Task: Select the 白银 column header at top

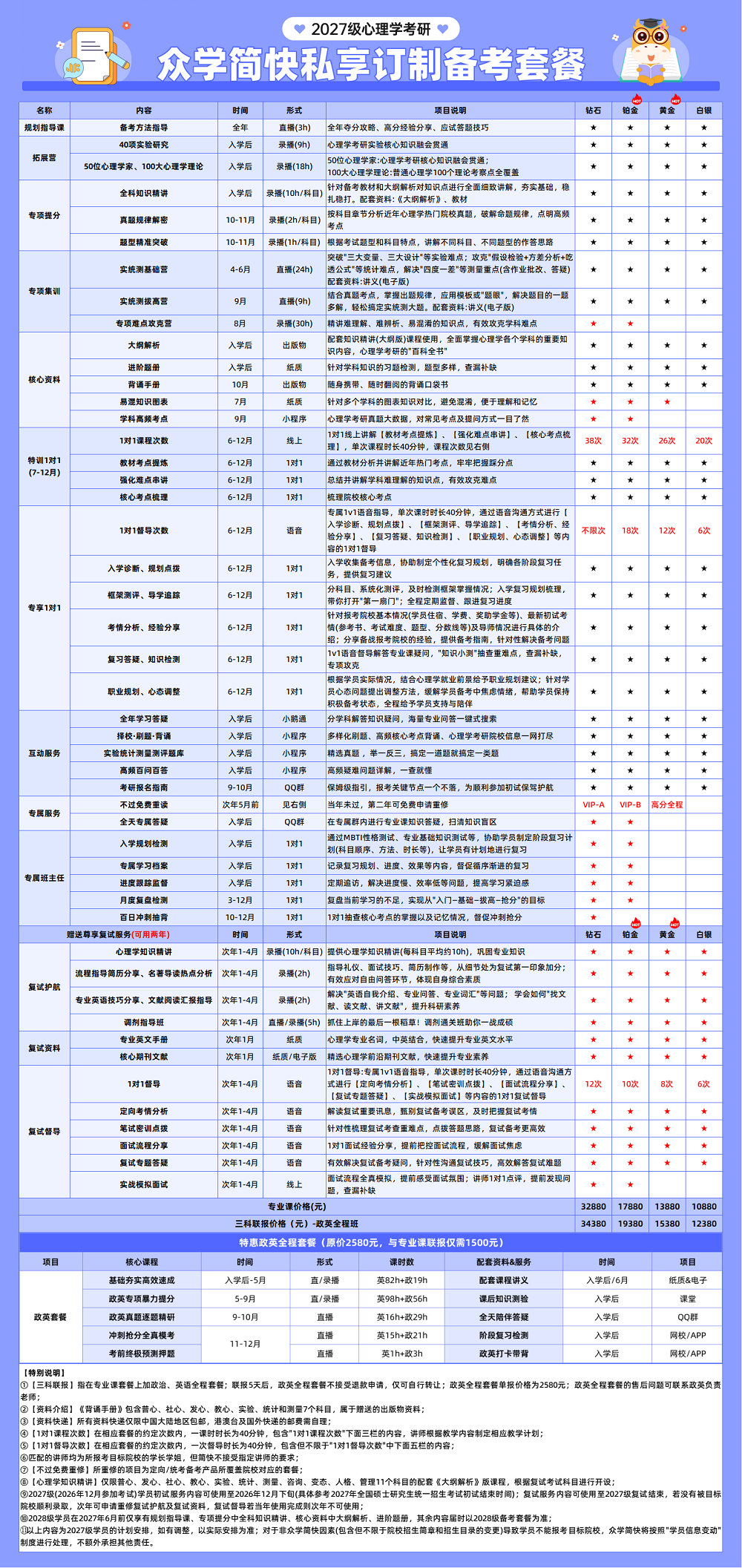Action: (x=703, y=111)
